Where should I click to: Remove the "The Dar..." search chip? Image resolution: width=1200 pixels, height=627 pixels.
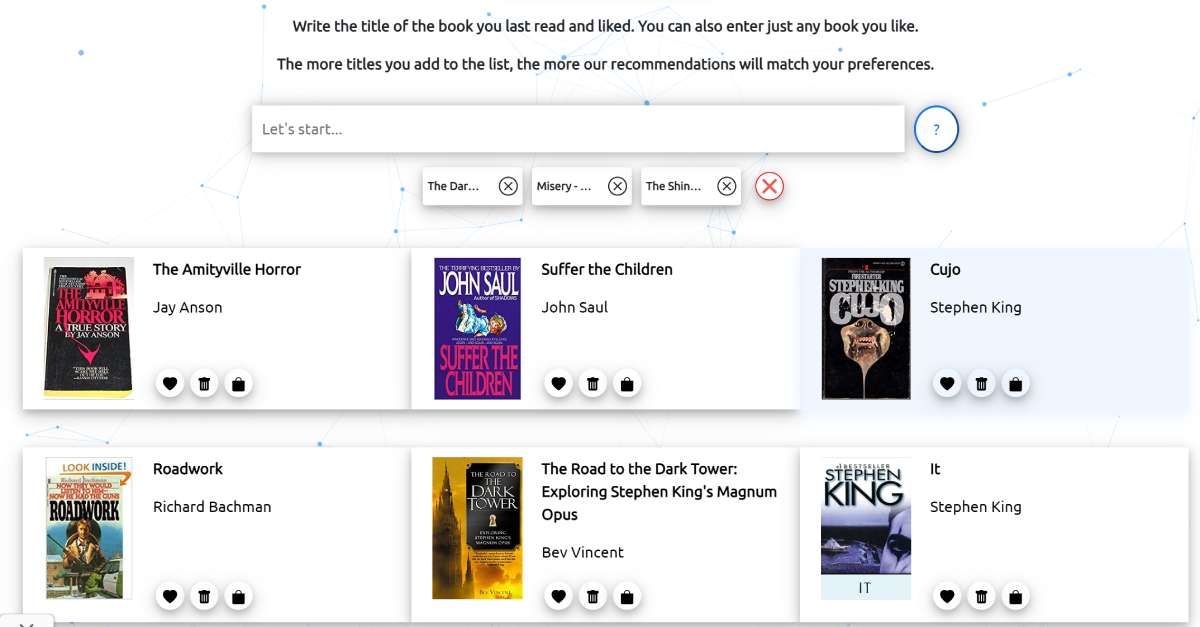pyautogui.click(x=508, y=186)
